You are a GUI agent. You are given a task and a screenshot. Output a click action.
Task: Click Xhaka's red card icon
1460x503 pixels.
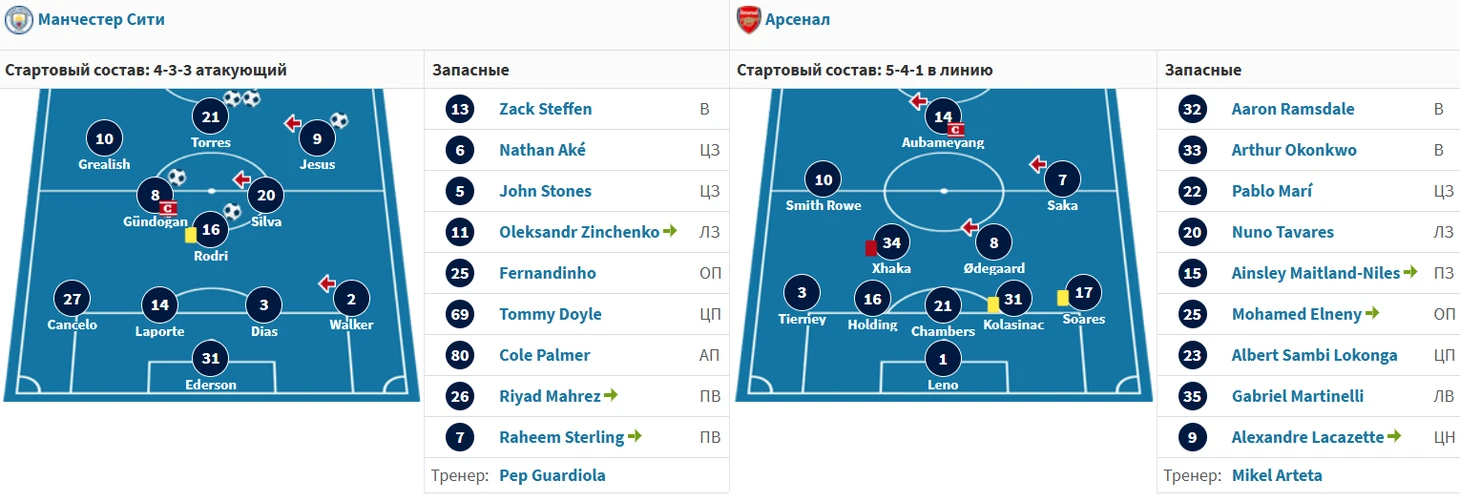coord(871,247)
